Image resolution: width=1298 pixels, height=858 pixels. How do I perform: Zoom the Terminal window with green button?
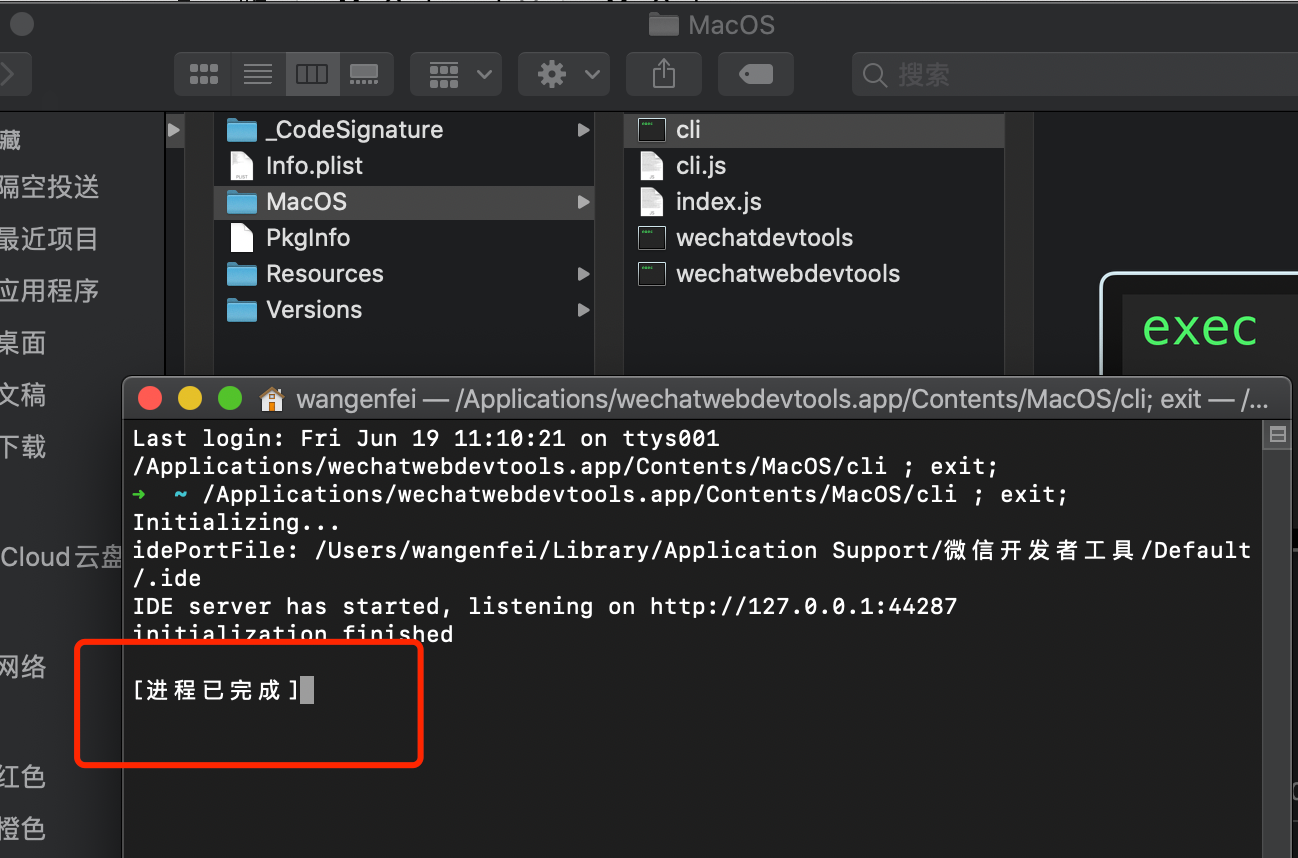230,399
